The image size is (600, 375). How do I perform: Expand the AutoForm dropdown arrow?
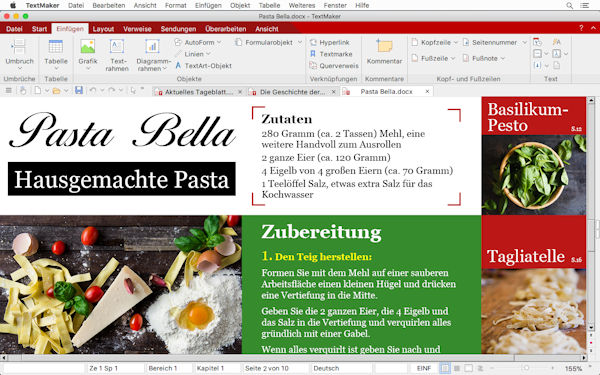click(219, 42)
